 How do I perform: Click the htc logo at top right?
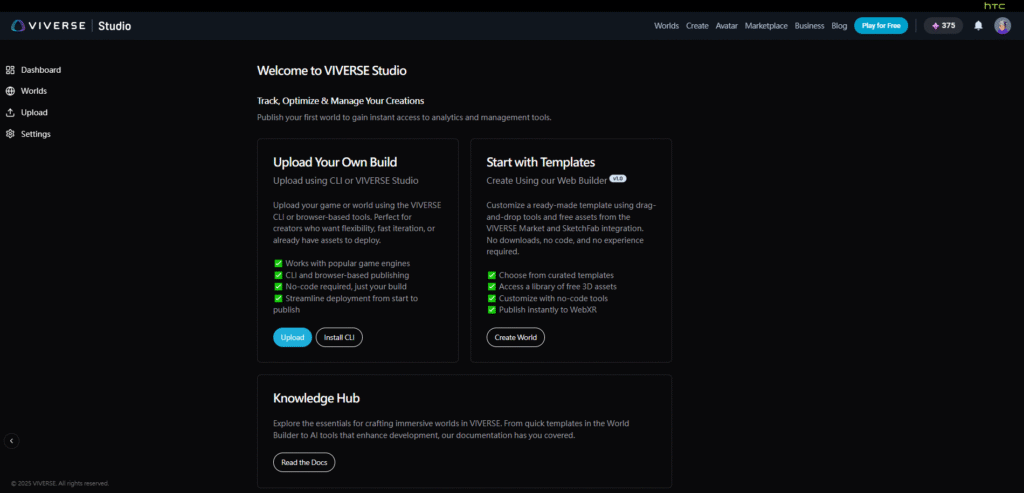pyautogui.click(x=995, y=5)
